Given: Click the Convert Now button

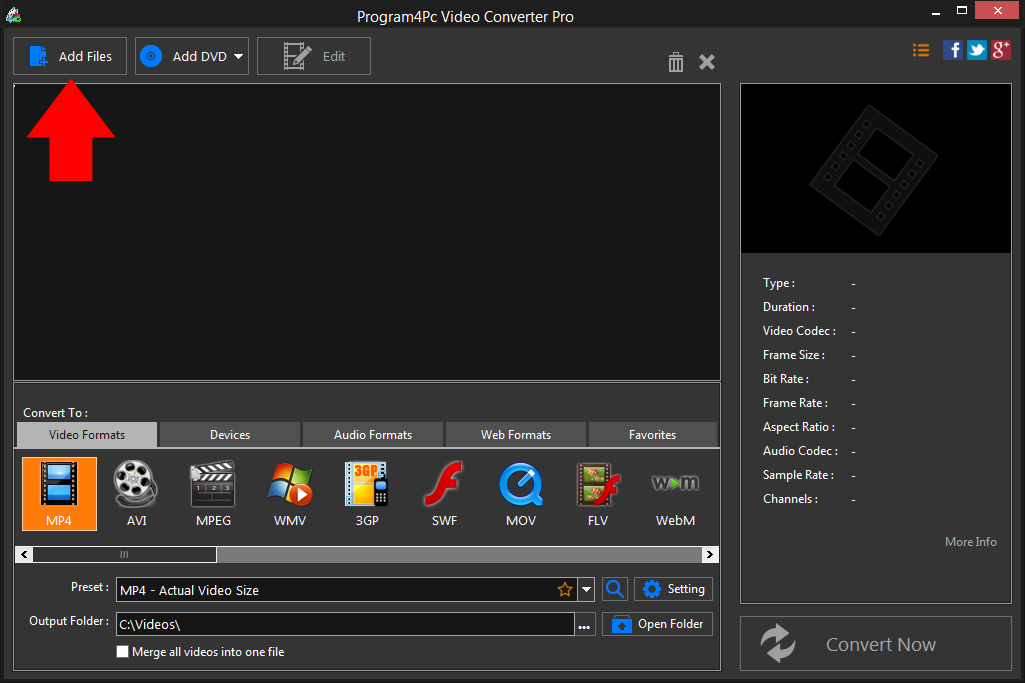Looking at the screenshot, I should [879, 643].
